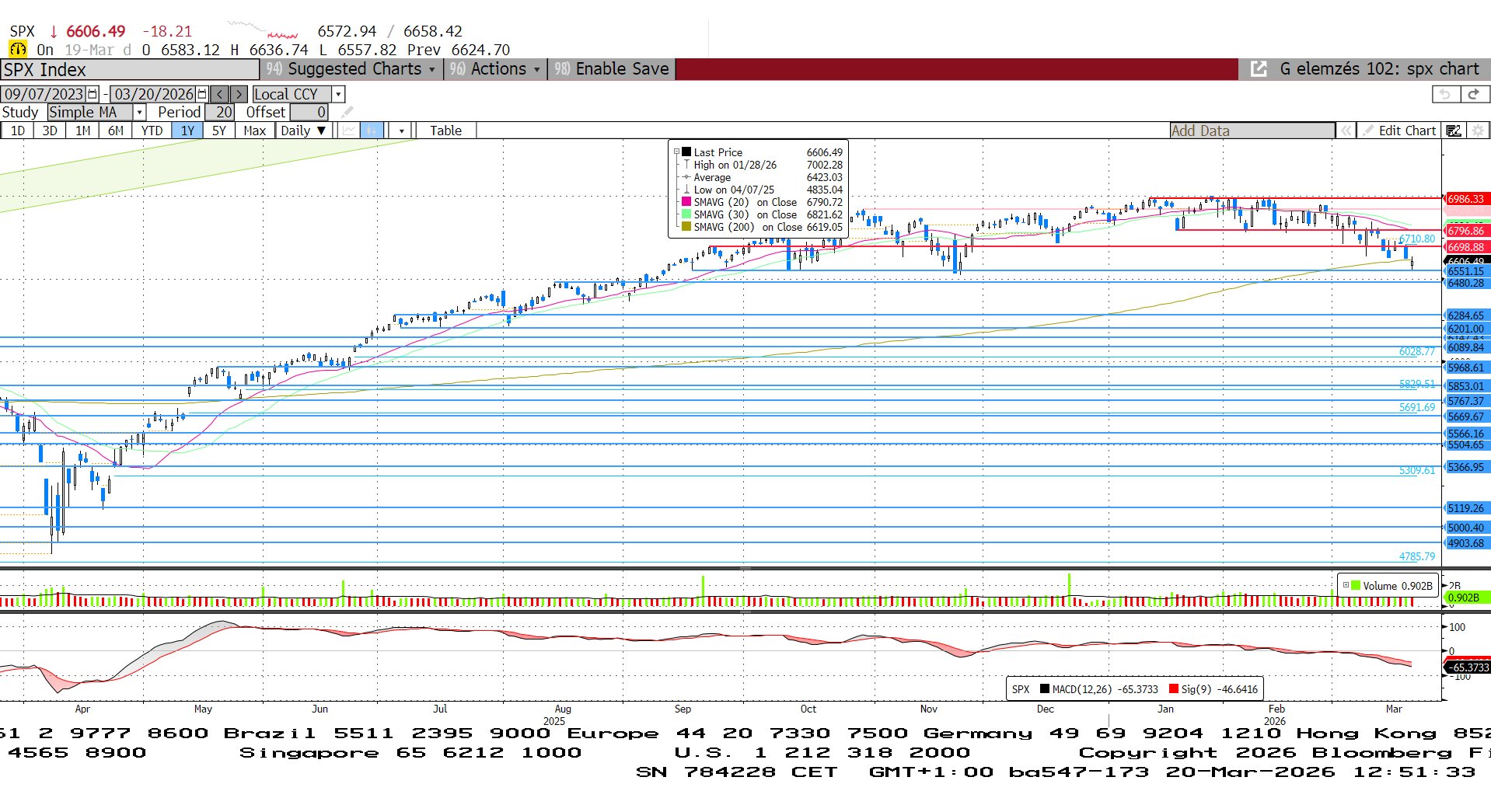
Task: Expand the Simple MA study dropdown
Action: 140,113
